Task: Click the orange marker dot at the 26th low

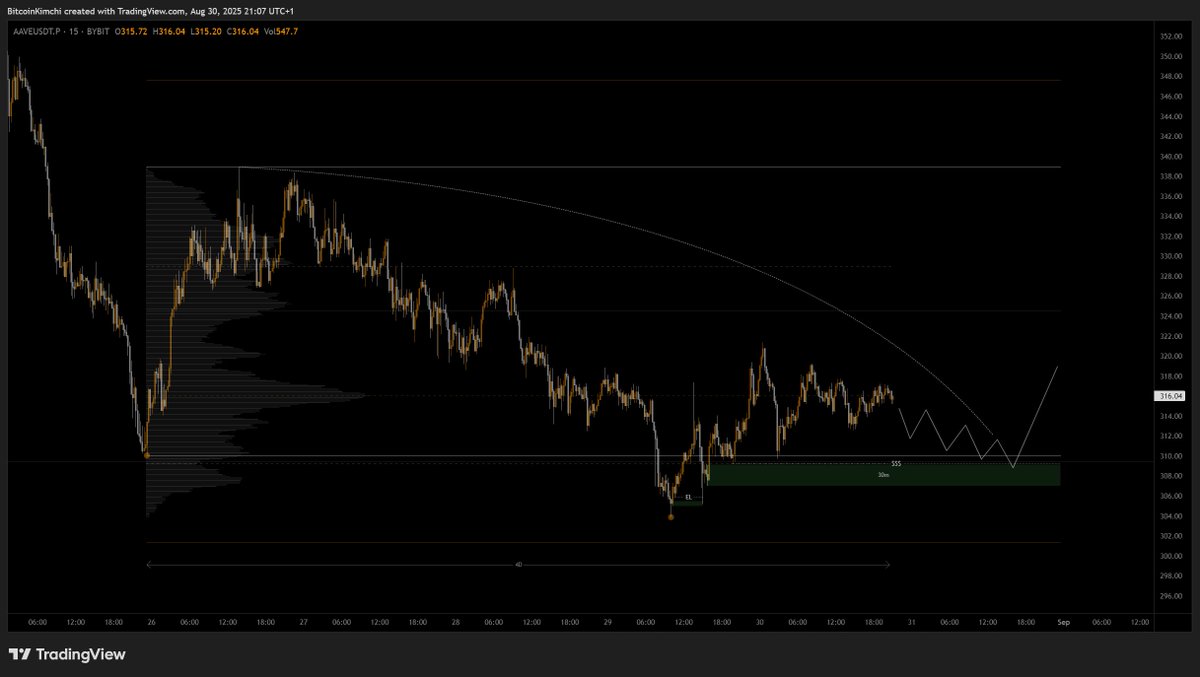Action: pos(147,455)
